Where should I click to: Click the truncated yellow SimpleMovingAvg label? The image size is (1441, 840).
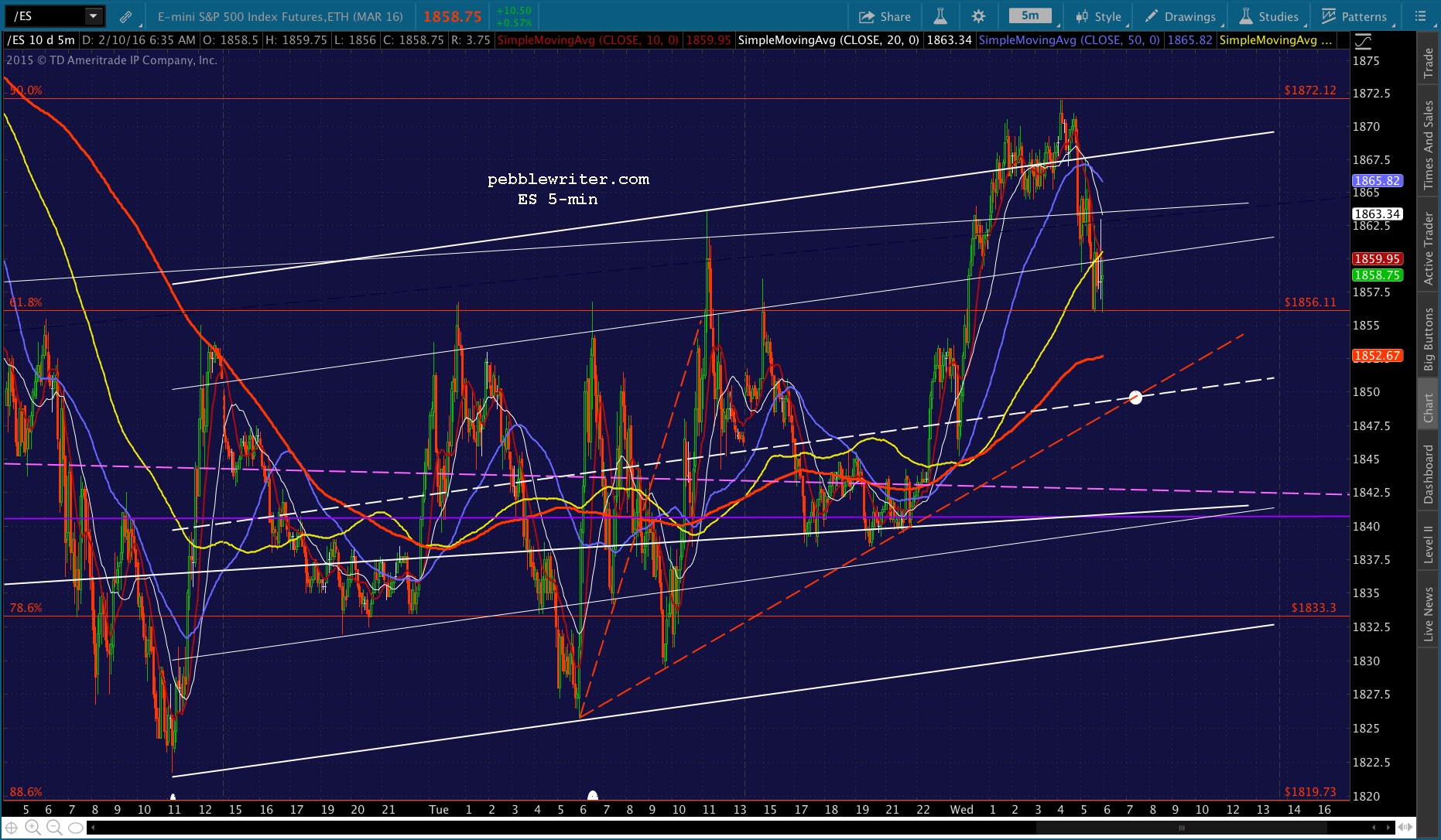tap(1276, 40)
